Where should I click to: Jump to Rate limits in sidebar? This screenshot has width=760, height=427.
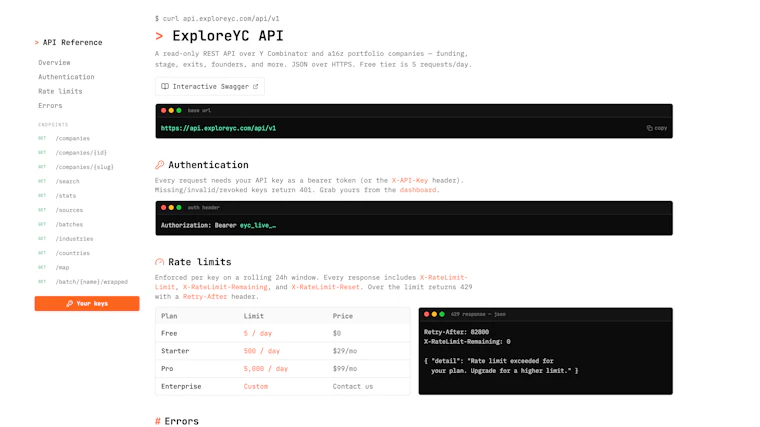(x=60, y=91)
